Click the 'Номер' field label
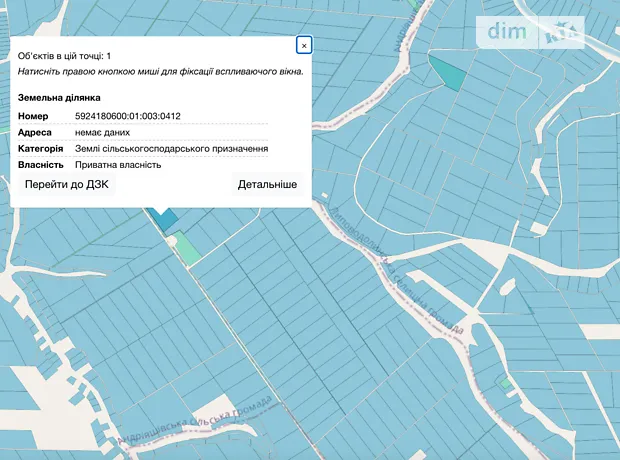 (33, 116)
